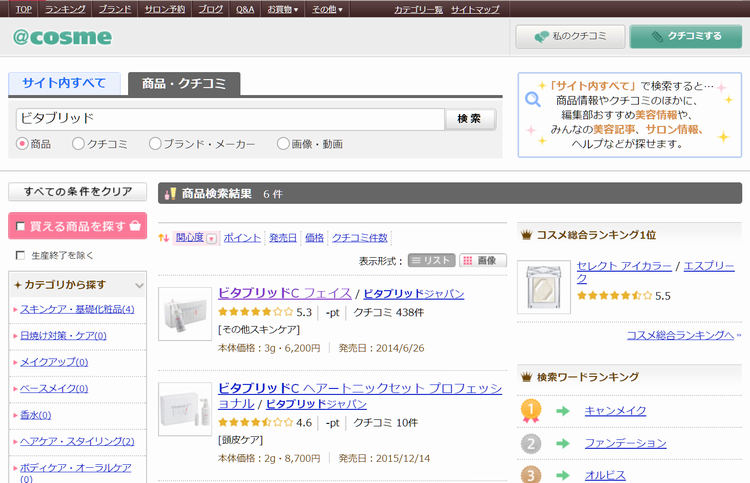Viewport: 750px width, 483px height.
Task: Select the ブランド・メーカー radio button
Action: pos(155,143)
